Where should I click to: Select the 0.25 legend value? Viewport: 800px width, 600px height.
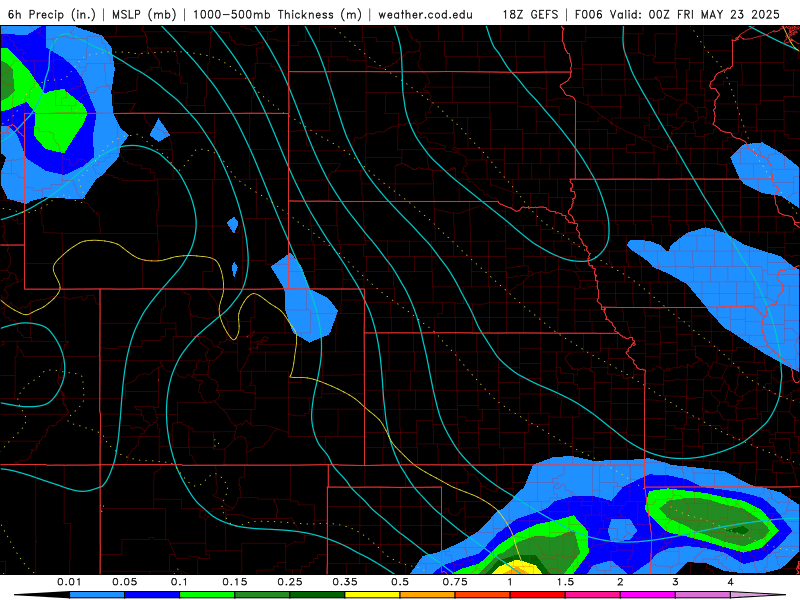pos(290,582)
